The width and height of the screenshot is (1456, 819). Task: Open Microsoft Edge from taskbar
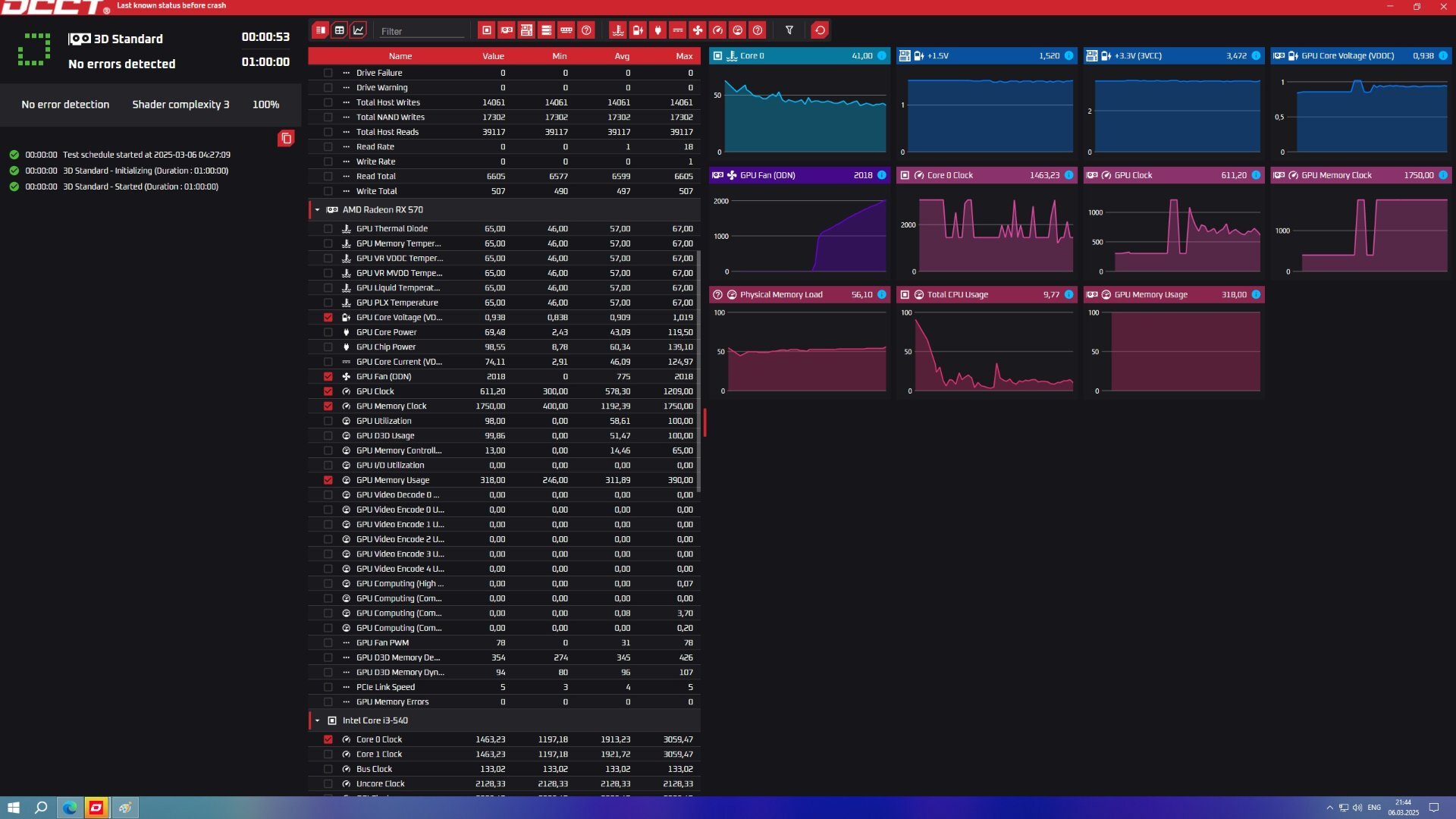pyautogui.click(x=69, y=808)
